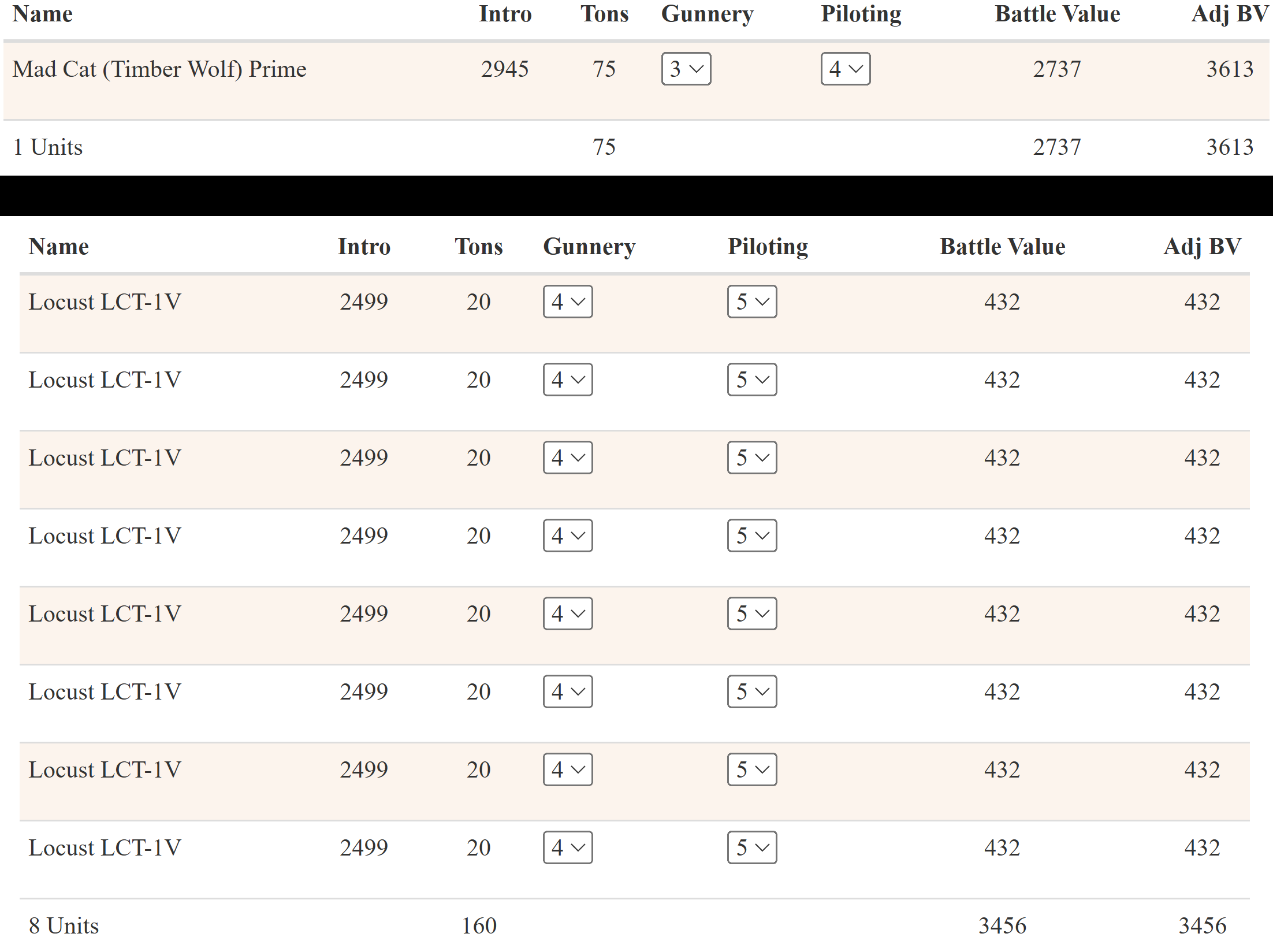
Task: Click Adj BV header in Locust table
Action: click(1203, 247)
